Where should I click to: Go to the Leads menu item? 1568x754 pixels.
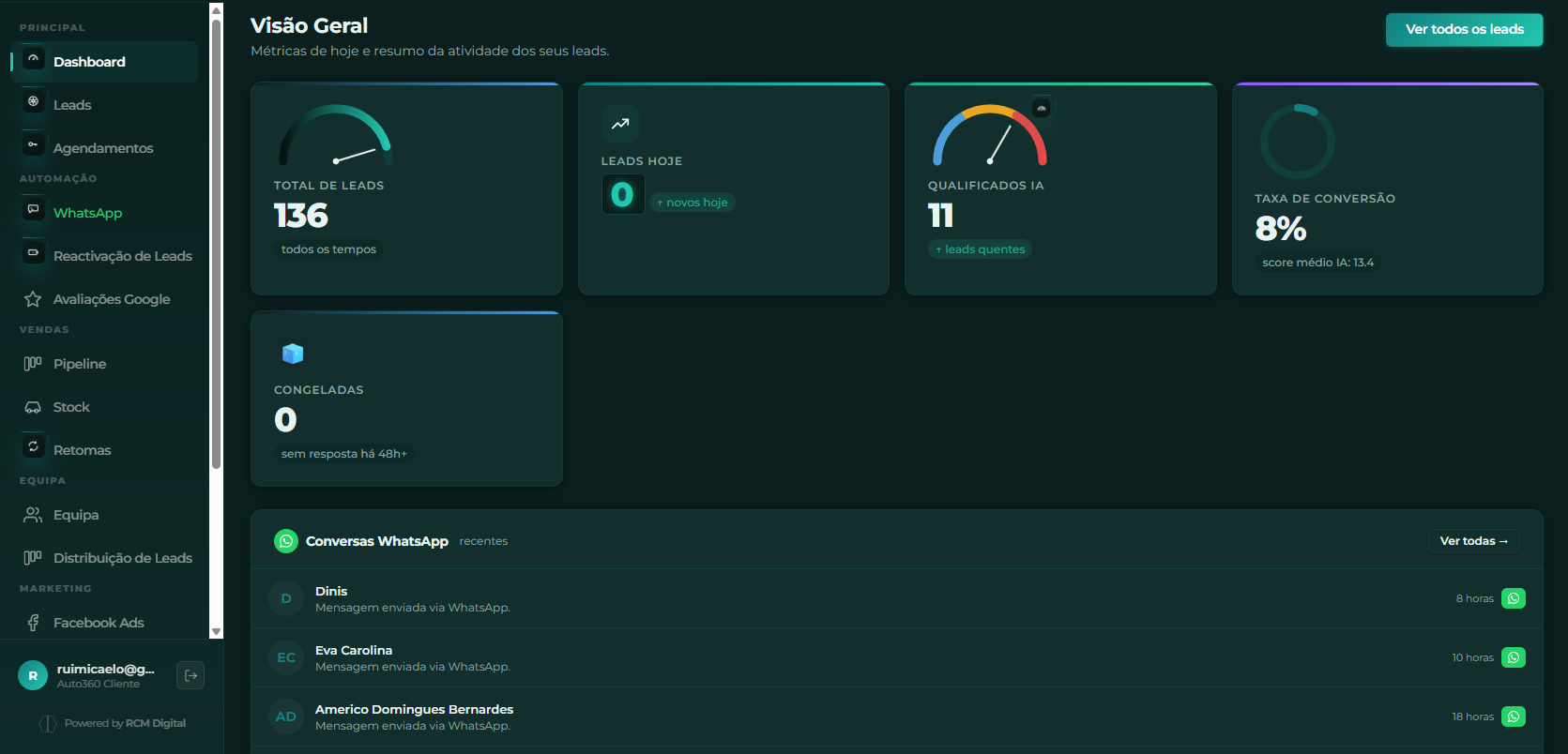(104, 105)
